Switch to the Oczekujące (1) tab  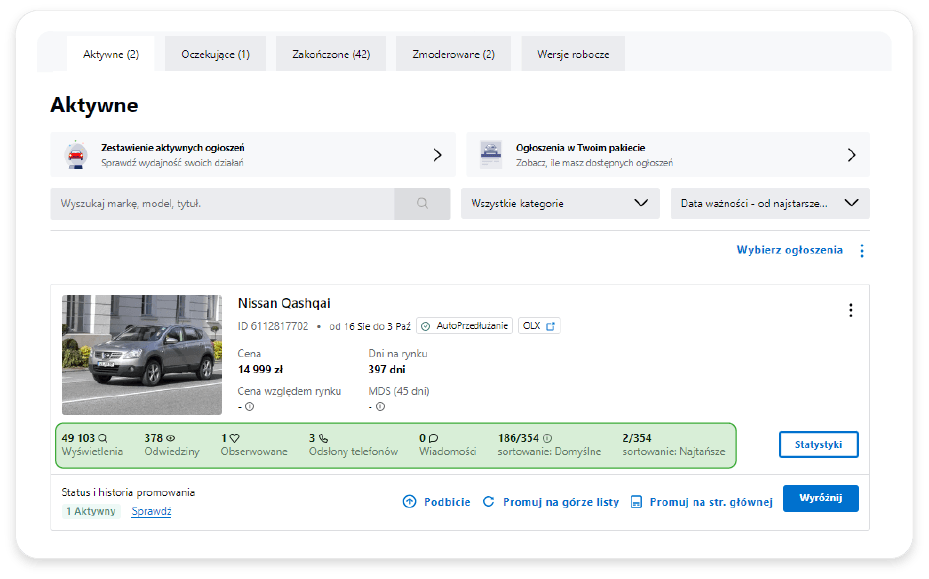(x=216, y=54)
